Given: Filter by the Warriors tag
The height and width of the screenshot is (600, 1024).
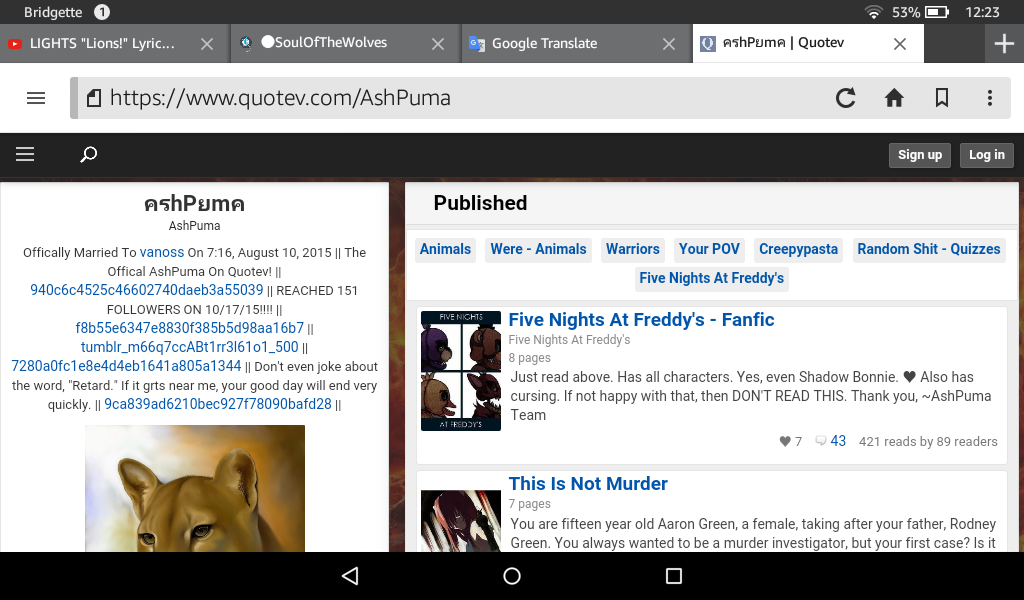Looking at the screenshot, I should (x=633, y=249).
